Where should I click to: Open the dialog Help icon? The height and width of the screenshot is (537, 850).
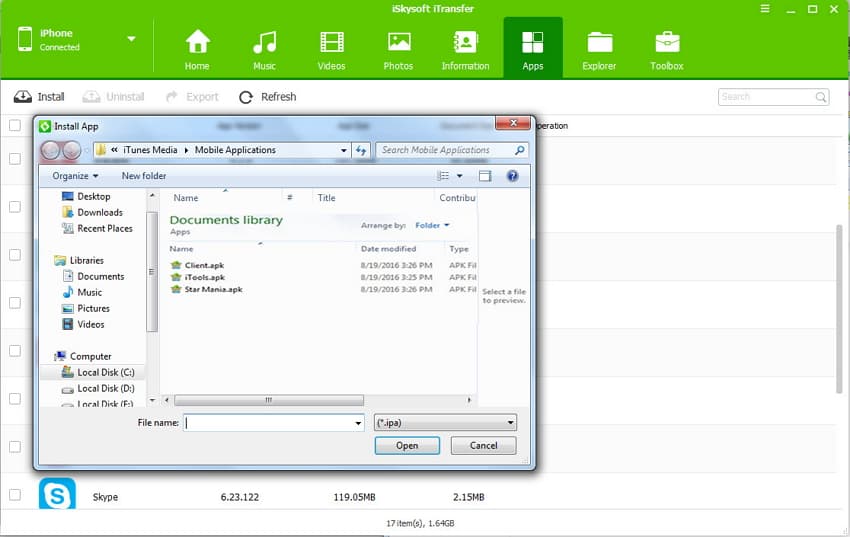pyautogui.click(x=512, y=176)
